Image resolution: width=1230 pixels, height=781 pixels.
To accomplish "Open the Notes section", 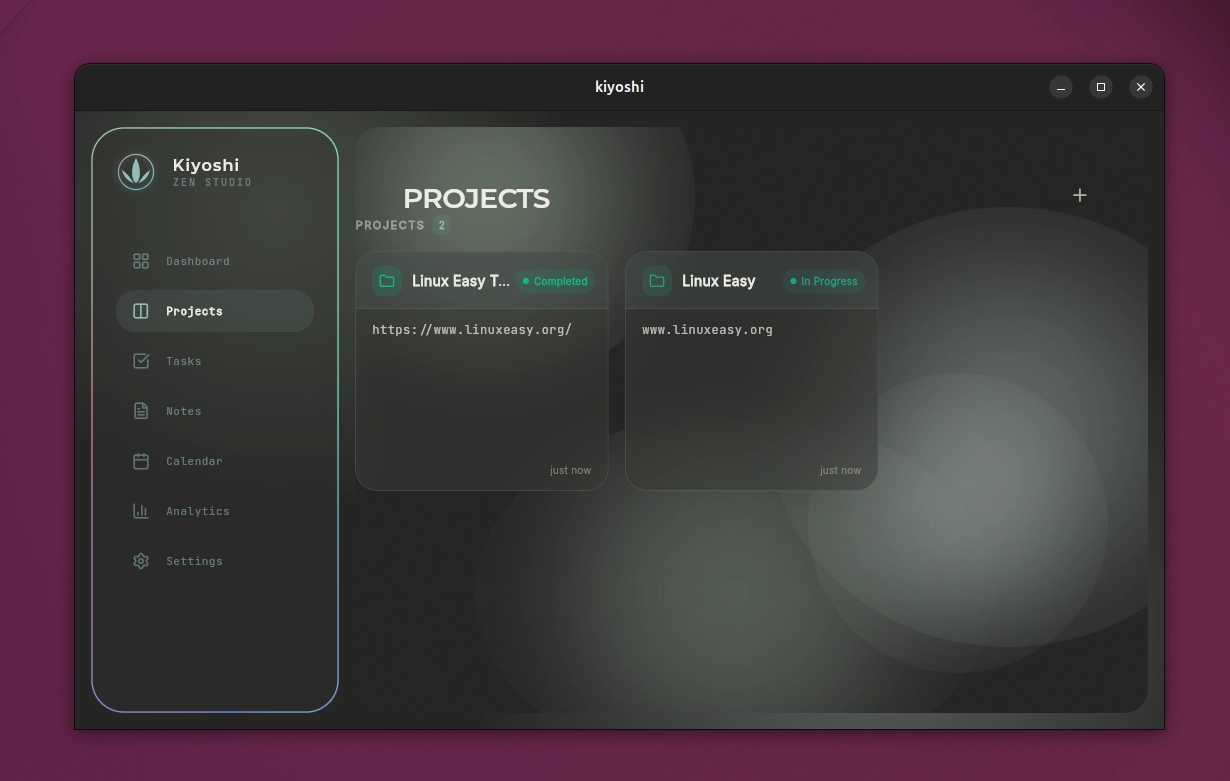I will pyautogui.click(x=215, y=411).
